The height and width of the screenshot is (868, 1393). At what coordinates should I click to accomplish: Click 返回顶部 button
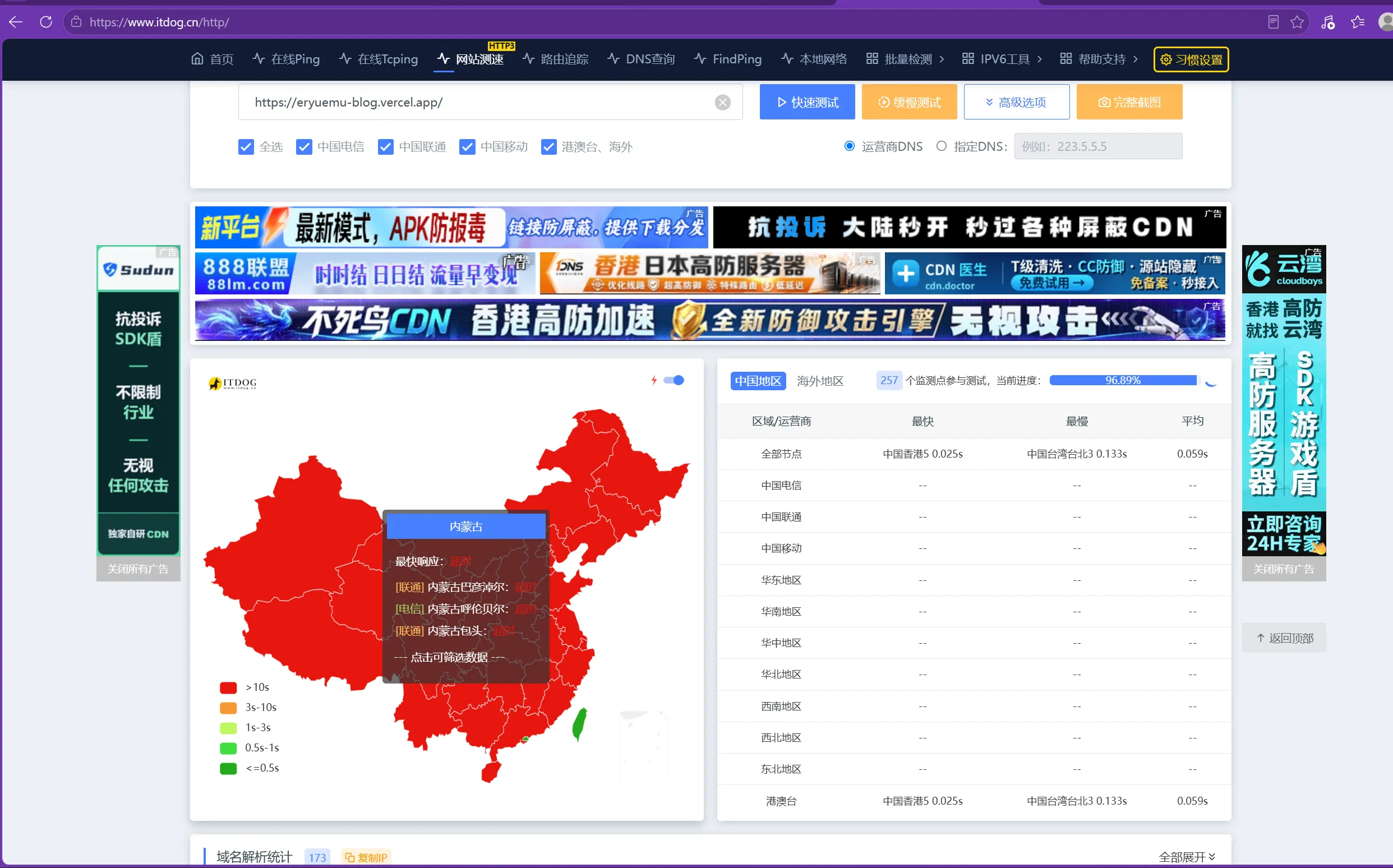(x=1284, y=637)
